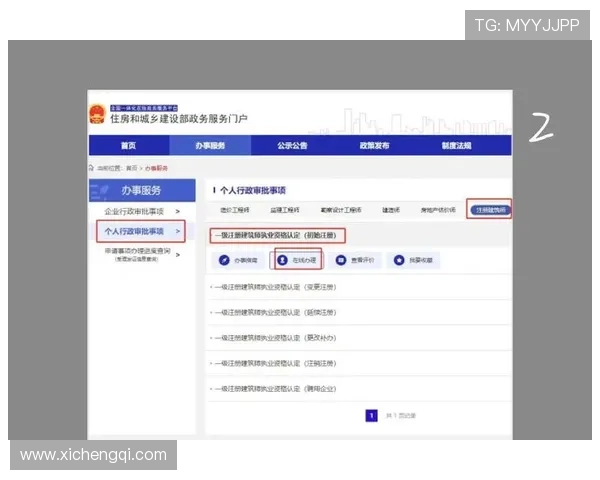Open the 政策发布 navigation item
600x480 pixels.
[x=374, y=145]
